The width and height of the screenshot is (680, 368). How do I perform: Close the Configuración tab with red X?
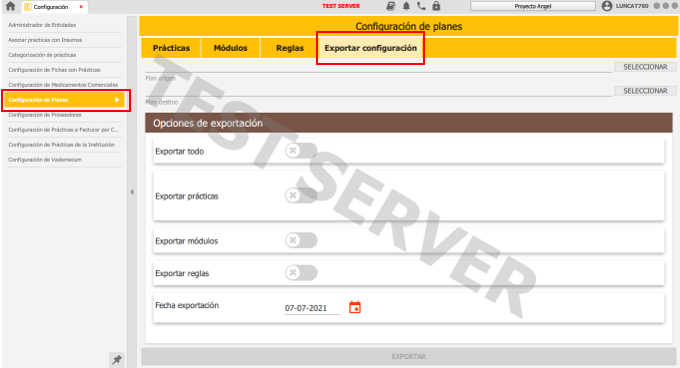tap(81, 7)
